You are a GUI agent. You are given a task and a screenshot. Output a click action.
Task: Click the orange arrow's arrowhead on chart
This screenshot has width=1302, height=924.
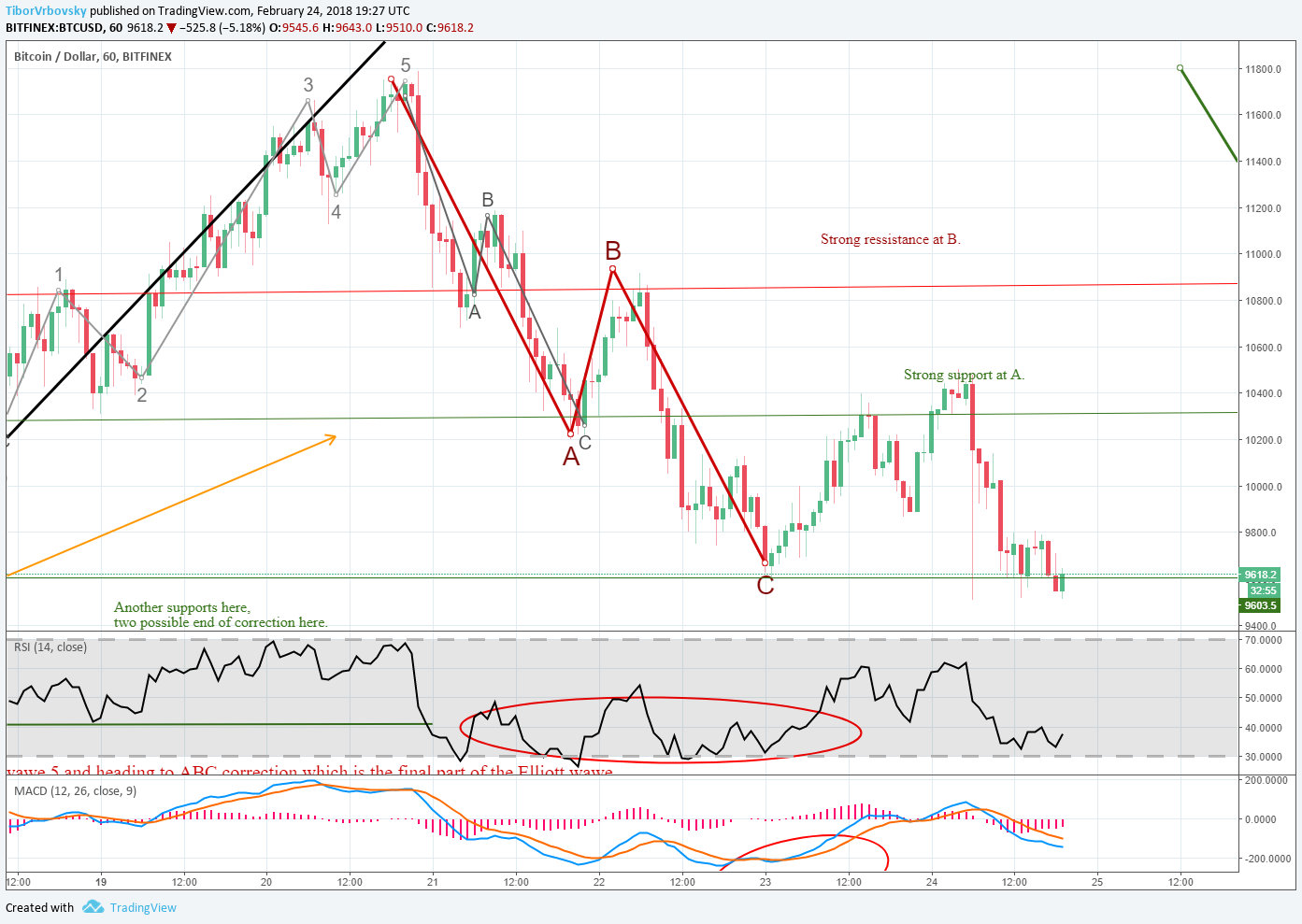click(330, 437)
